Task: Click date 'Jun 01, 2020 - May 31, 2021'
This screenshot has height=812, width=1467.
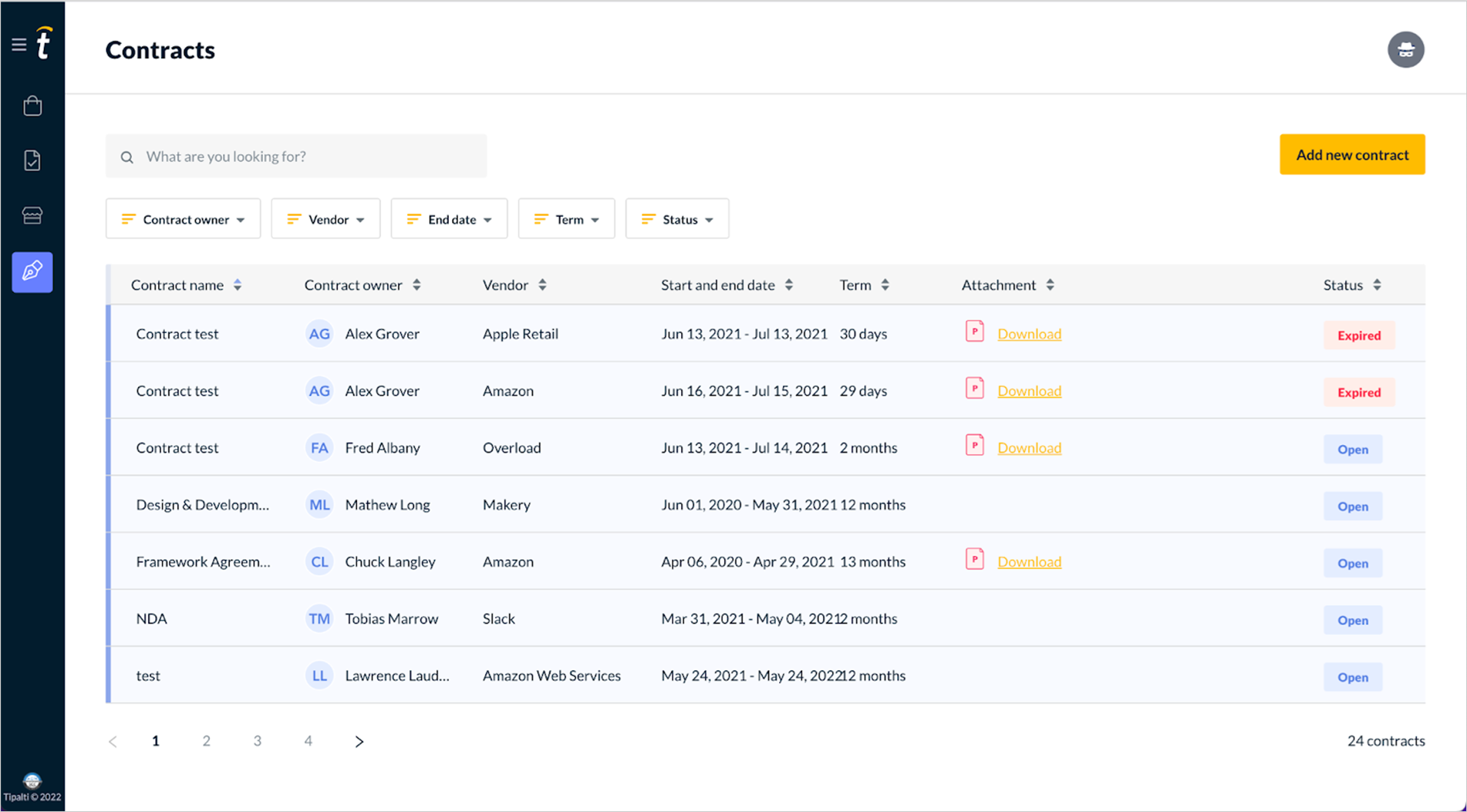Action: 749,505
